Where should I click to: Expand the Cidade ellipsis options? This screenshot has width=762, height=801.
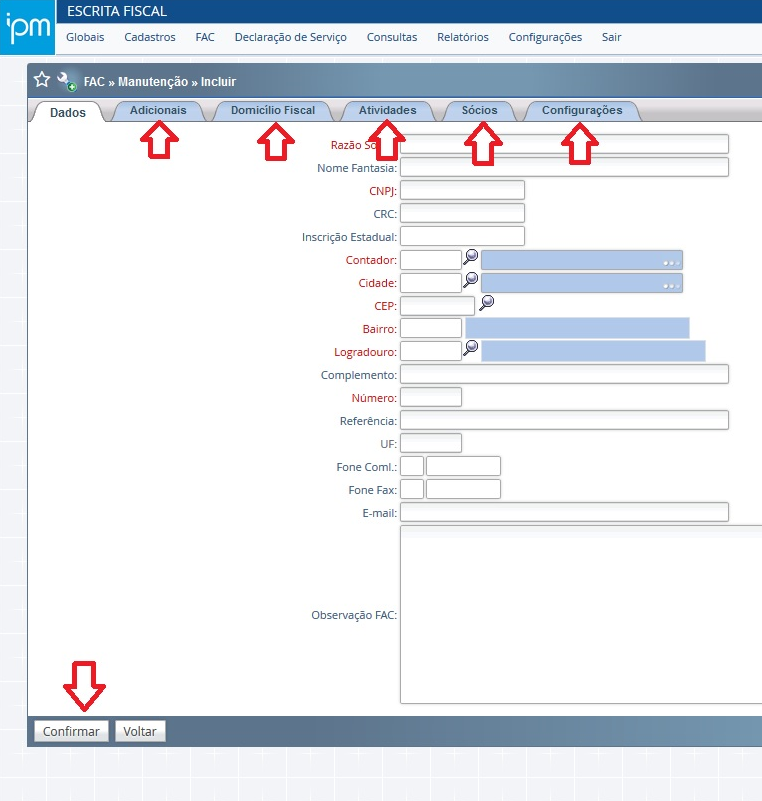(x=671, y=285)
